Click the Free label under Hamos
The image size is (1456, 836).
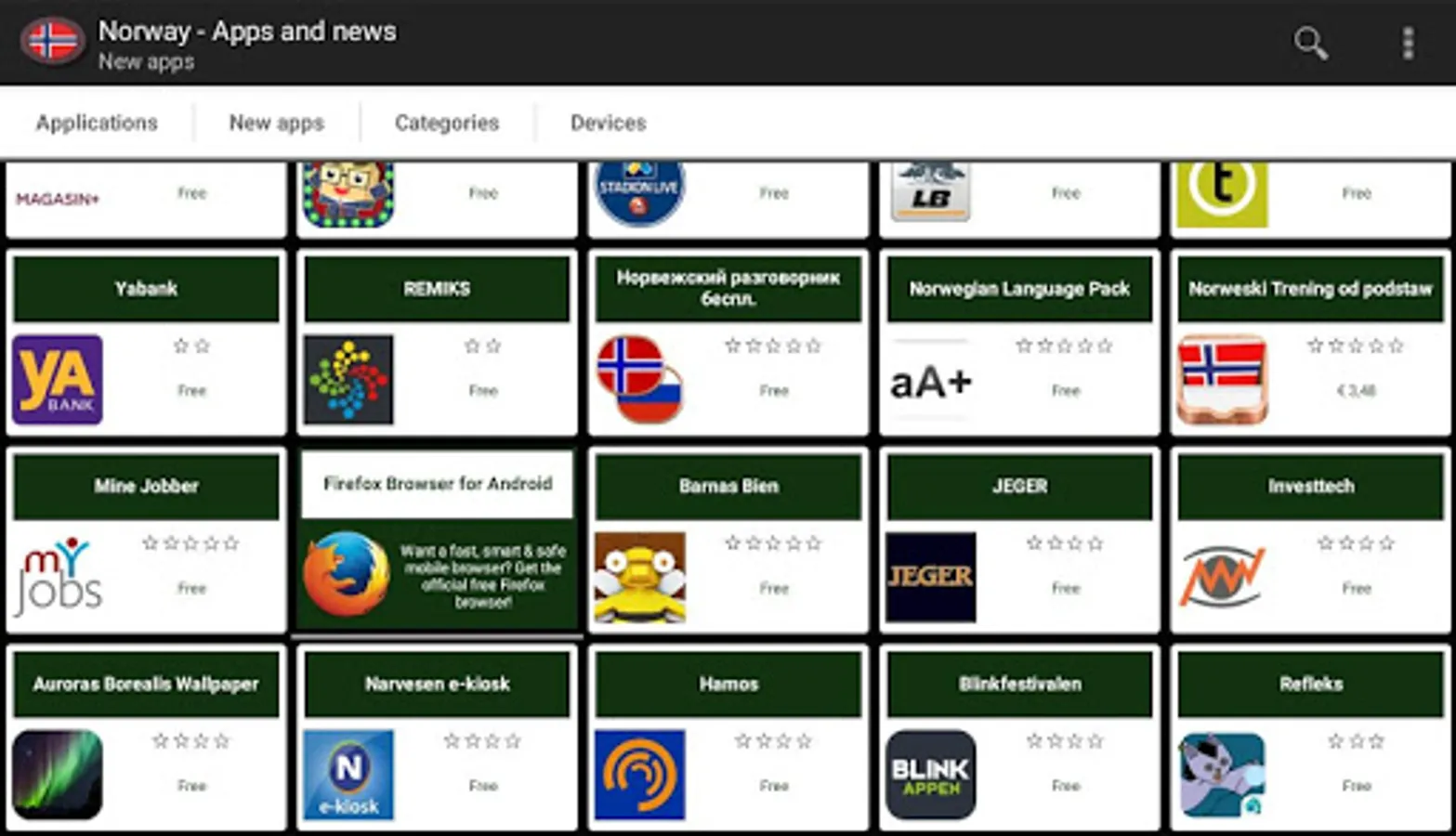[774, 786]
